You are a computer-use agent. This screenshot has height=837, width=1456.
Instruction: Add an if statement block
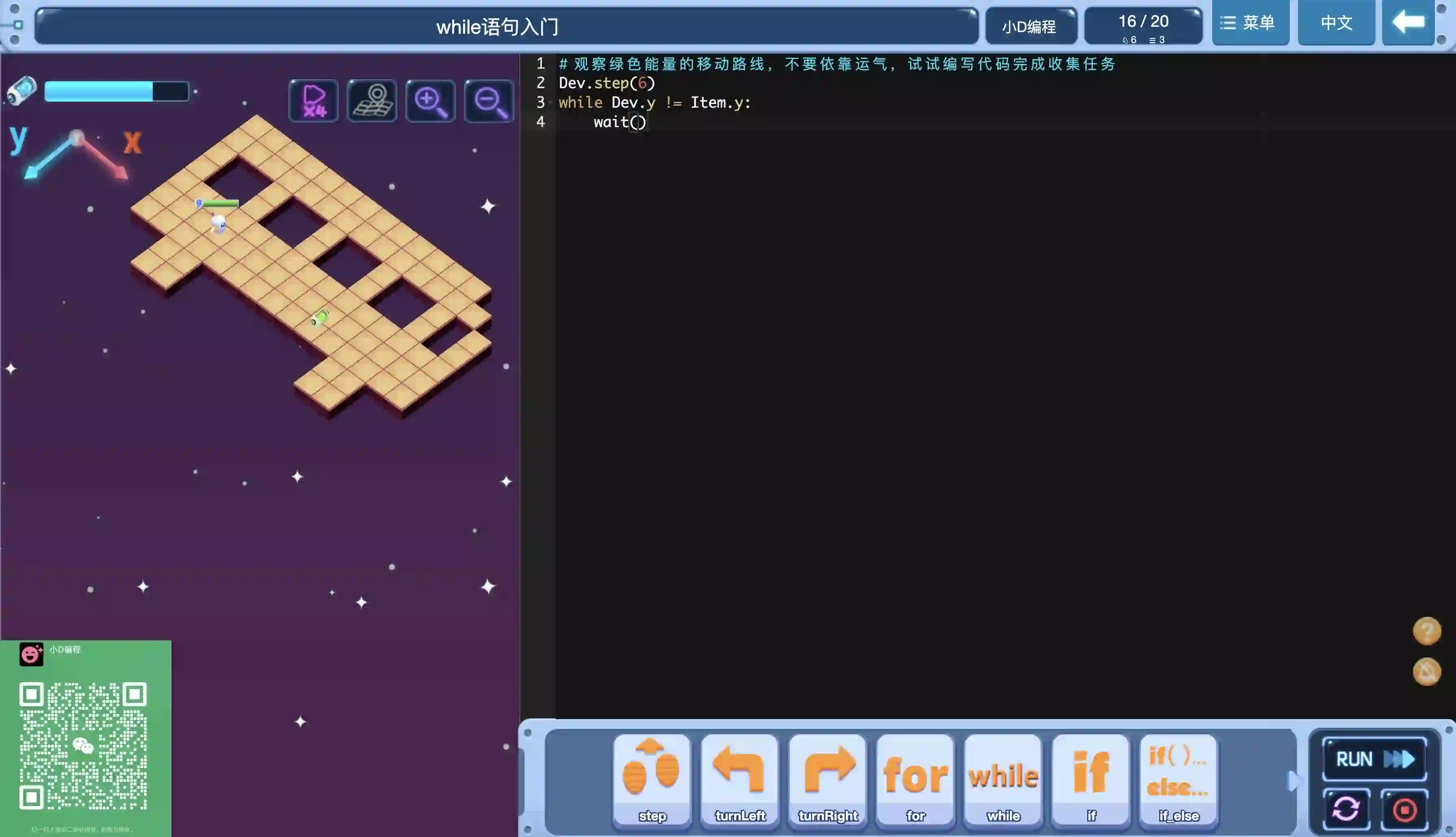tap(1090, 780)
